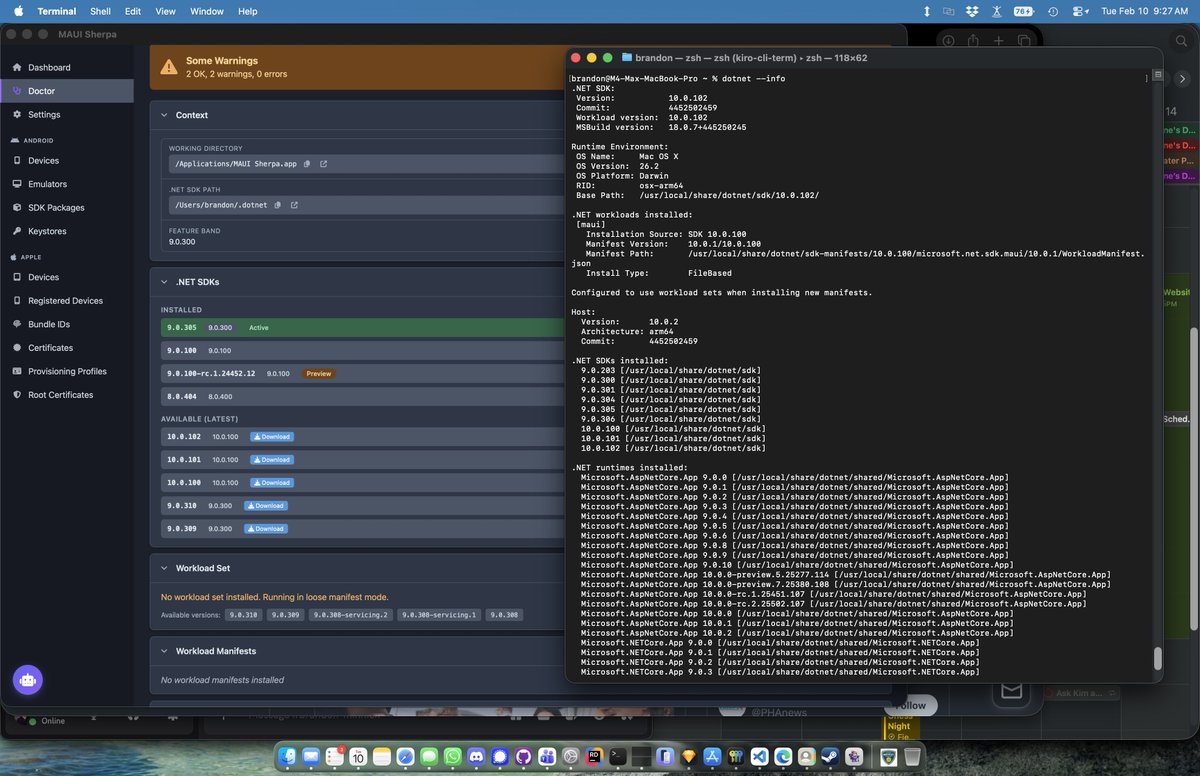Open the Window menu

[x=207, y=11]
